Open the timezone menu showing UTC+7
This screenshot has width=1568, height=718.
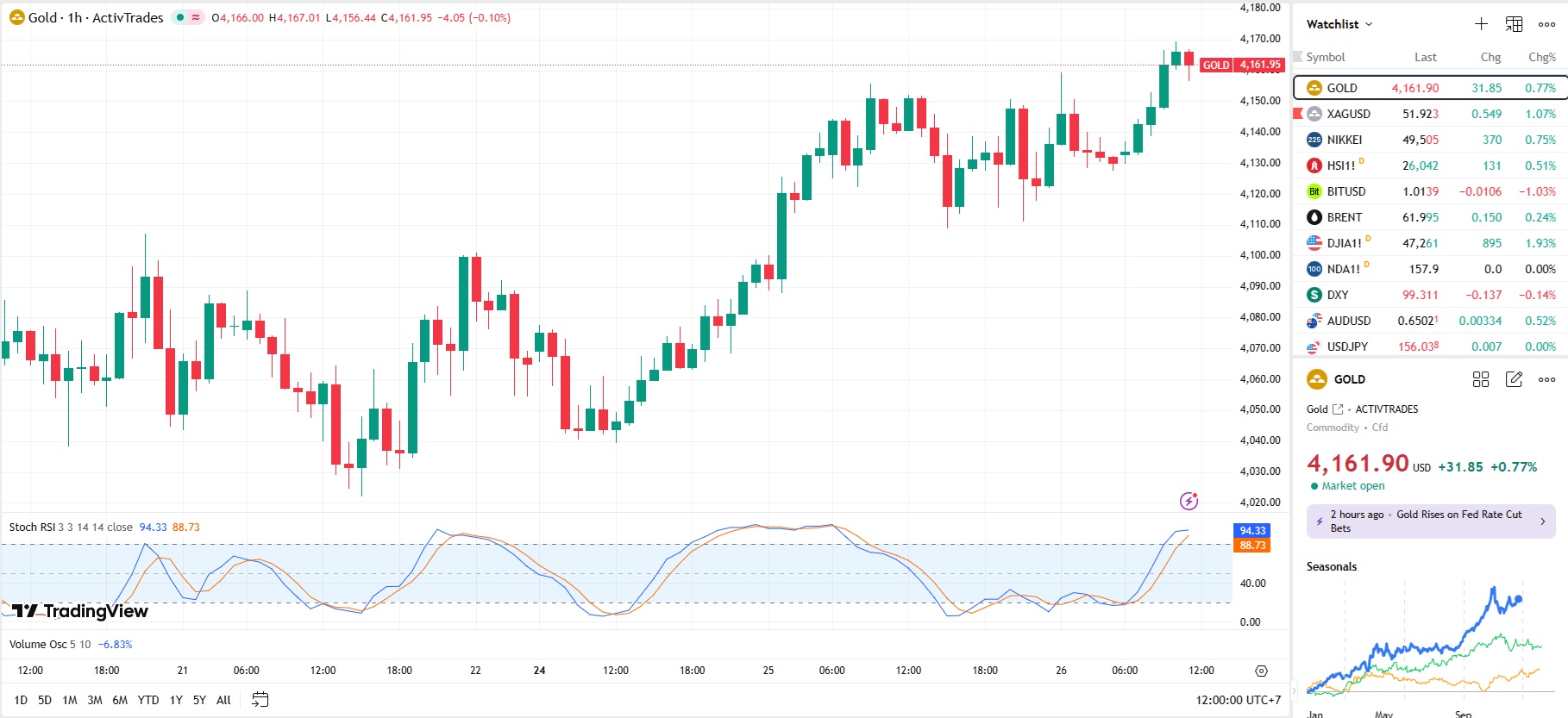[x=1238, y=700]
